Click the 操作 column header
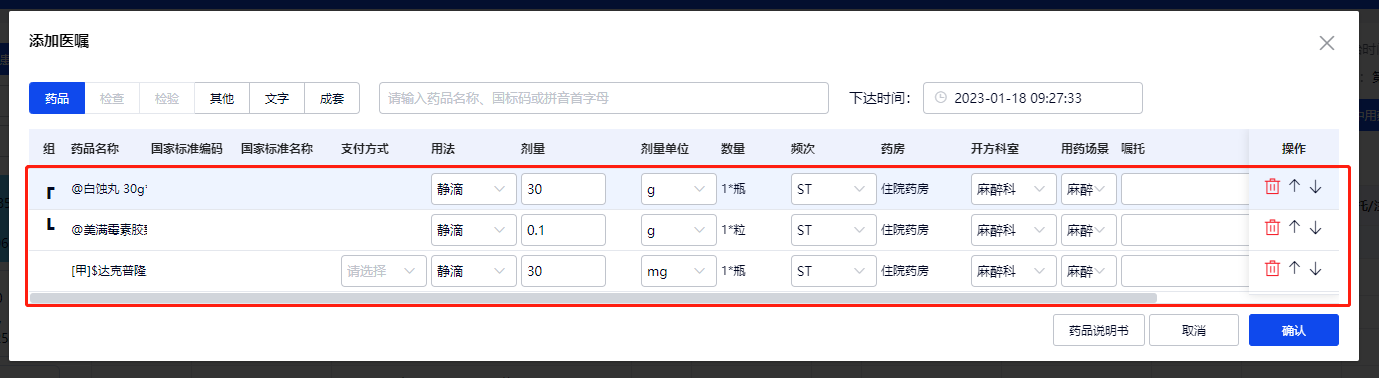1379x378 pixels. (1294, 148)
